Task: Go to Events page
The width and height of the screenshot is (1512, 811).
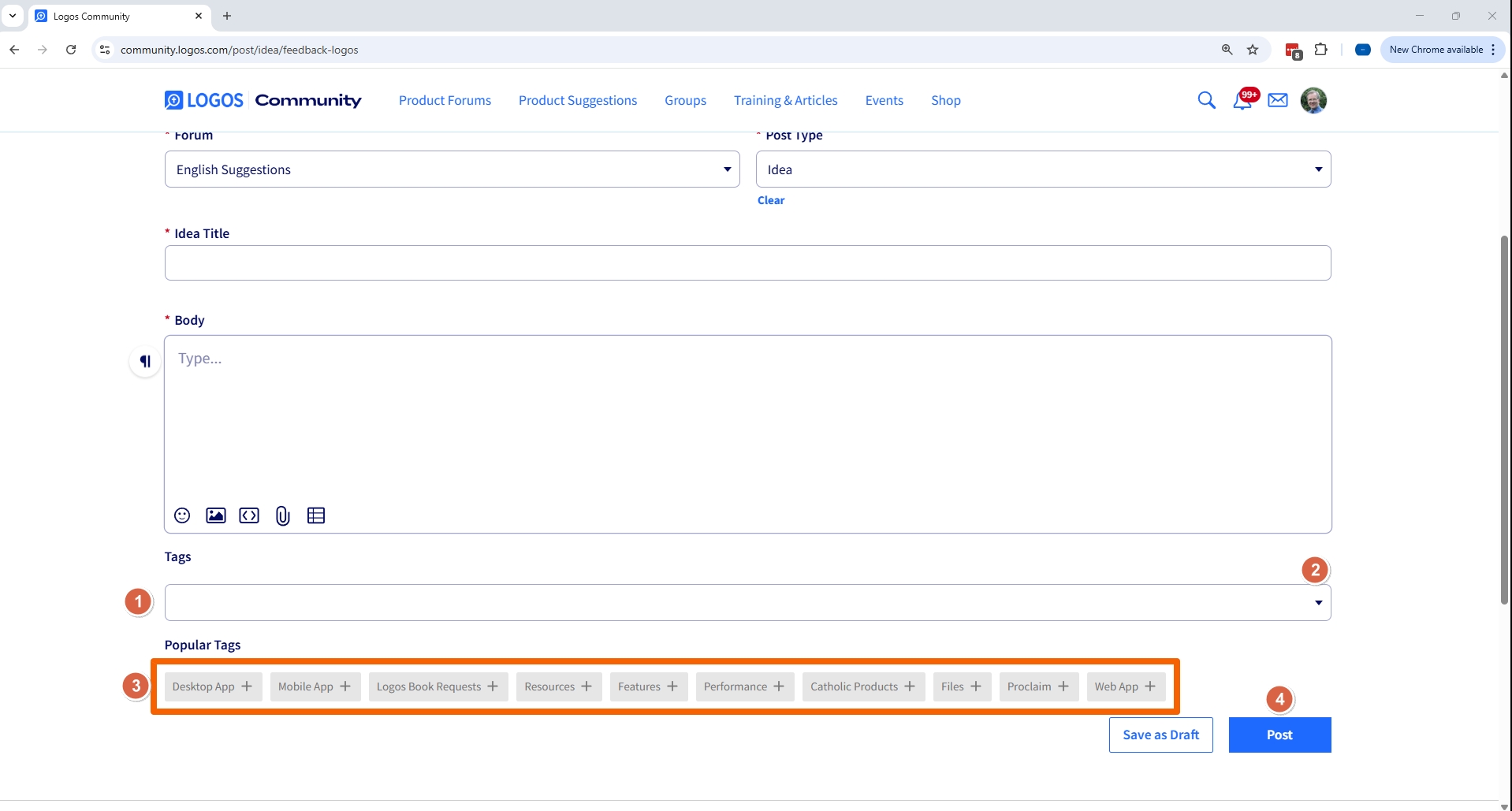Action: [884, 100]
